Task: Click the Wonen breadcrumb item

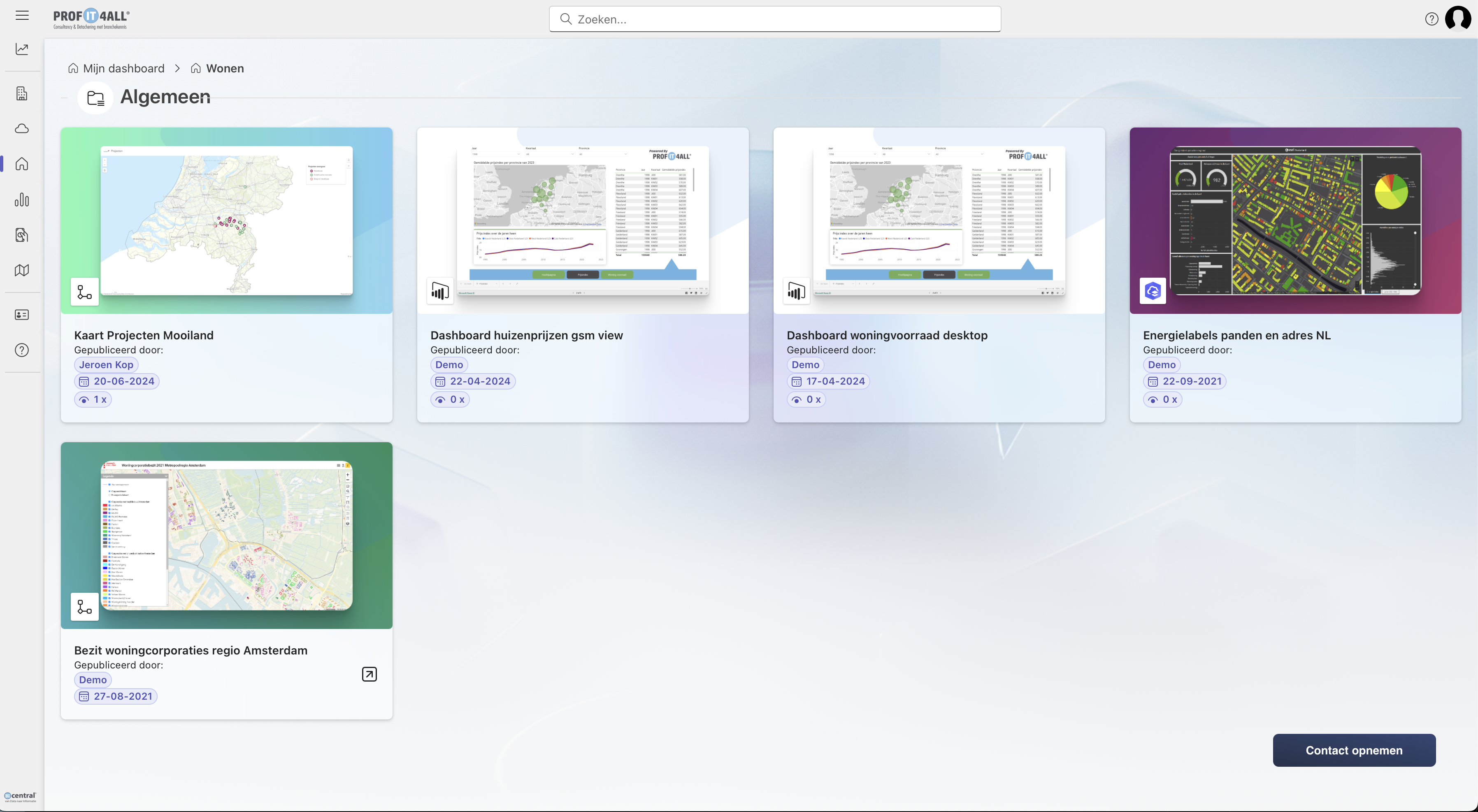Action: (225, 68)
